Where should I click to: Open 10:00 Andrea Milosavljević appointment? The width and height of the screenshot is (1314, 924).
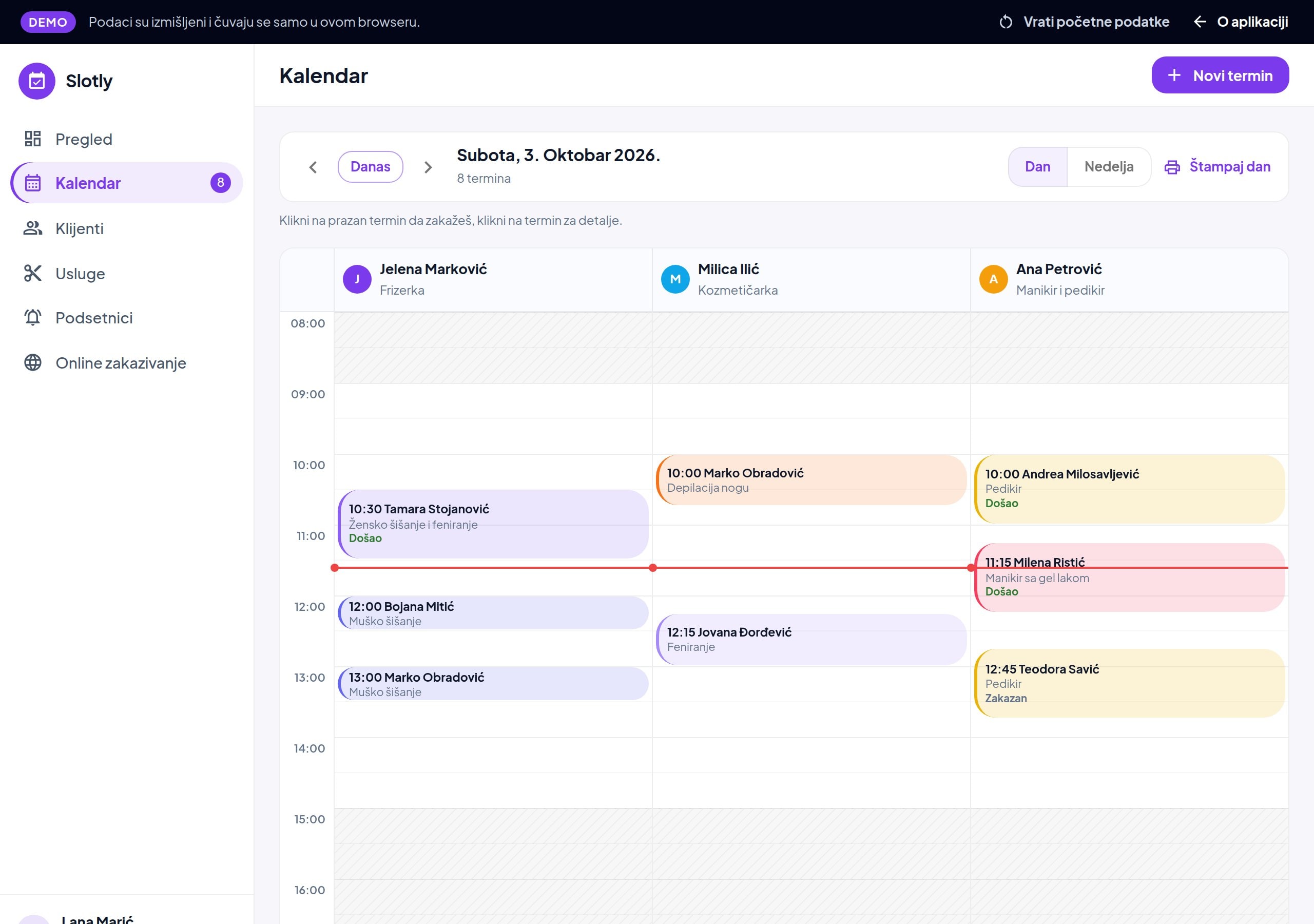pos(1130,489)
